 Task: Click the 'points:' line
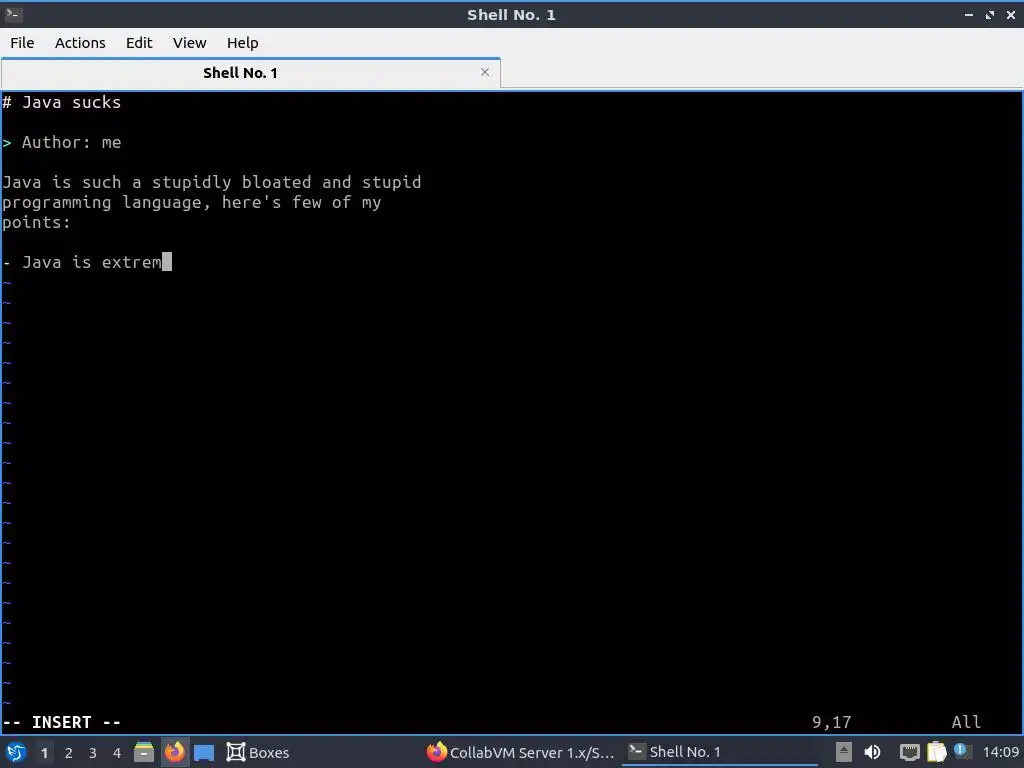[37, 222]
